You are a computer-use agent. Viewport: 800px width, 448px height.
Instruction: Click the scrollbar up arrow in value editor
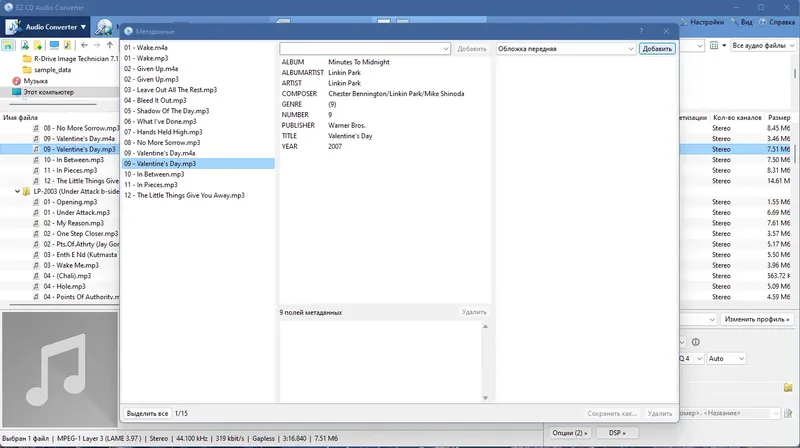click(485, 327)
